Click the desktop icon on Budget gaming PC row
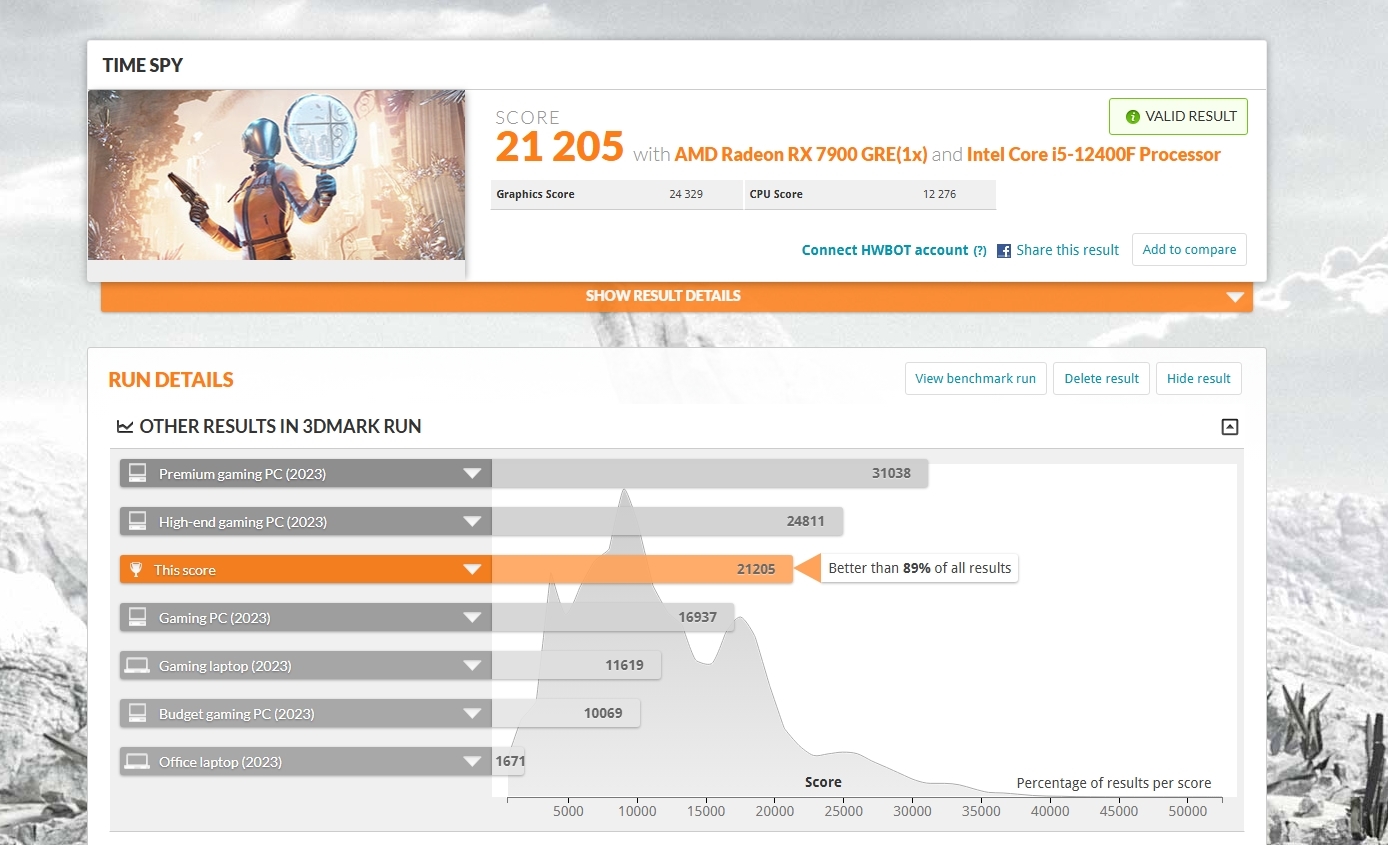1388x845 pixels. click(x=138, y=713)
